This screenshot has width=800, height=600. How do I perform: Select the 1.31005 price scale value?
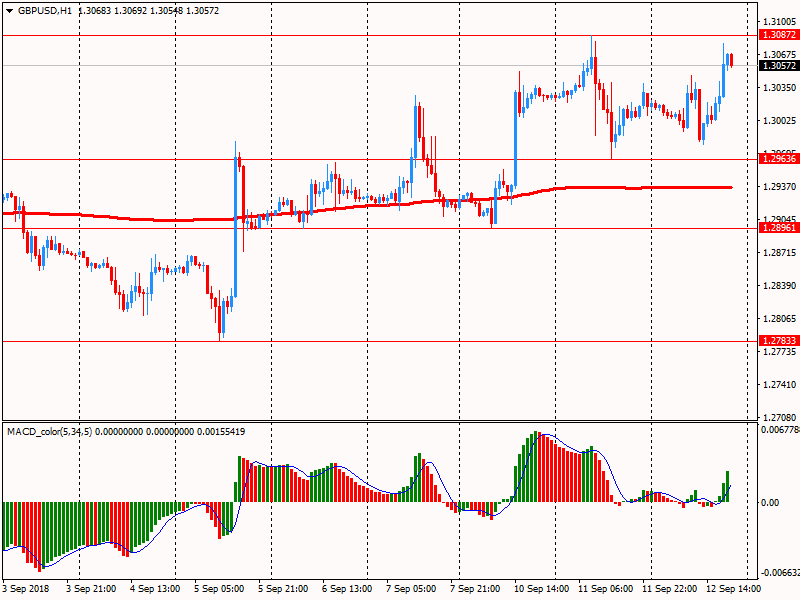pyautogui.click(x=779, y=21)
